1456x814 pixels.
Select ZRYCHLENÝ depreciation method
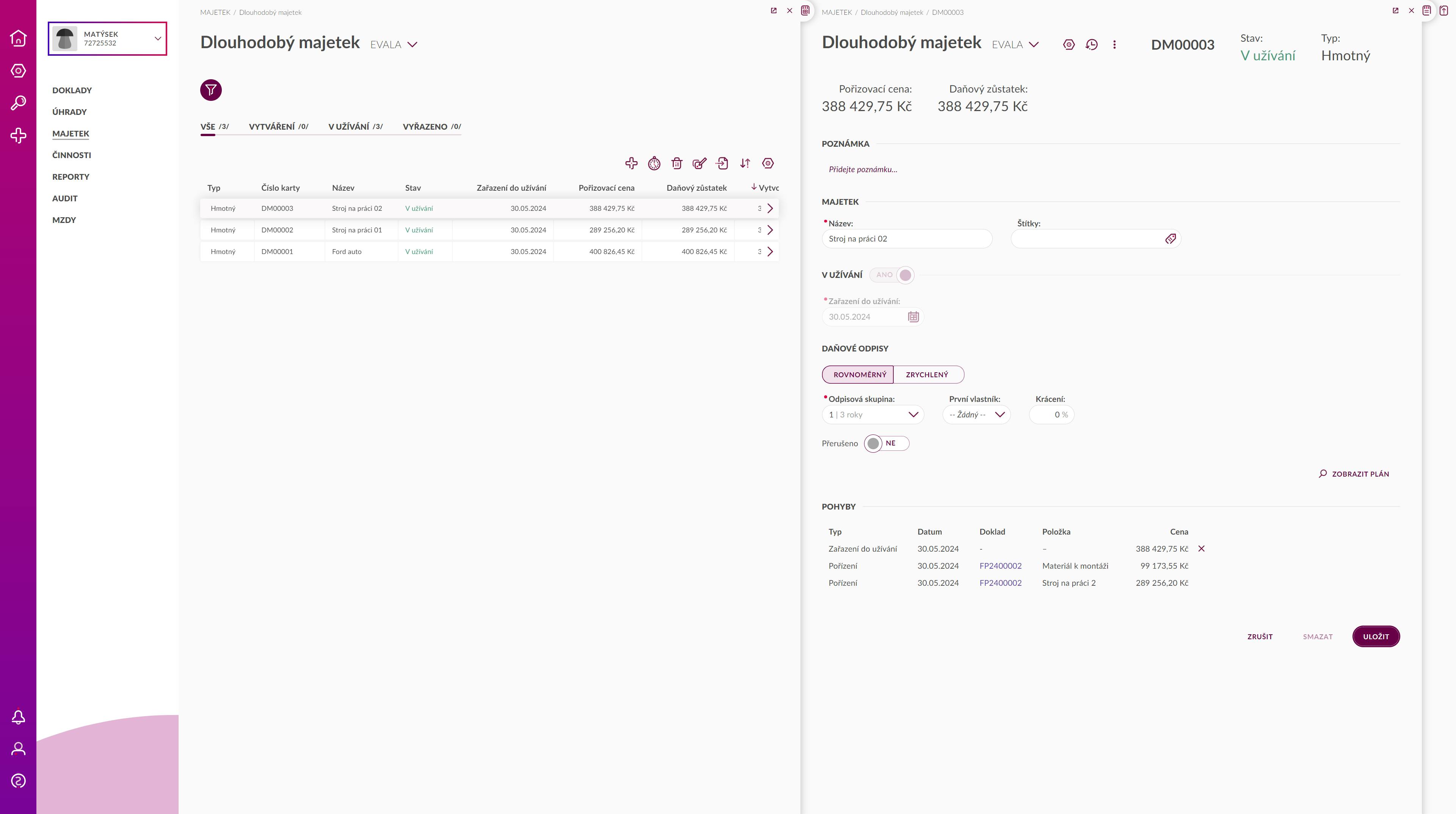(x=928, y=375)
